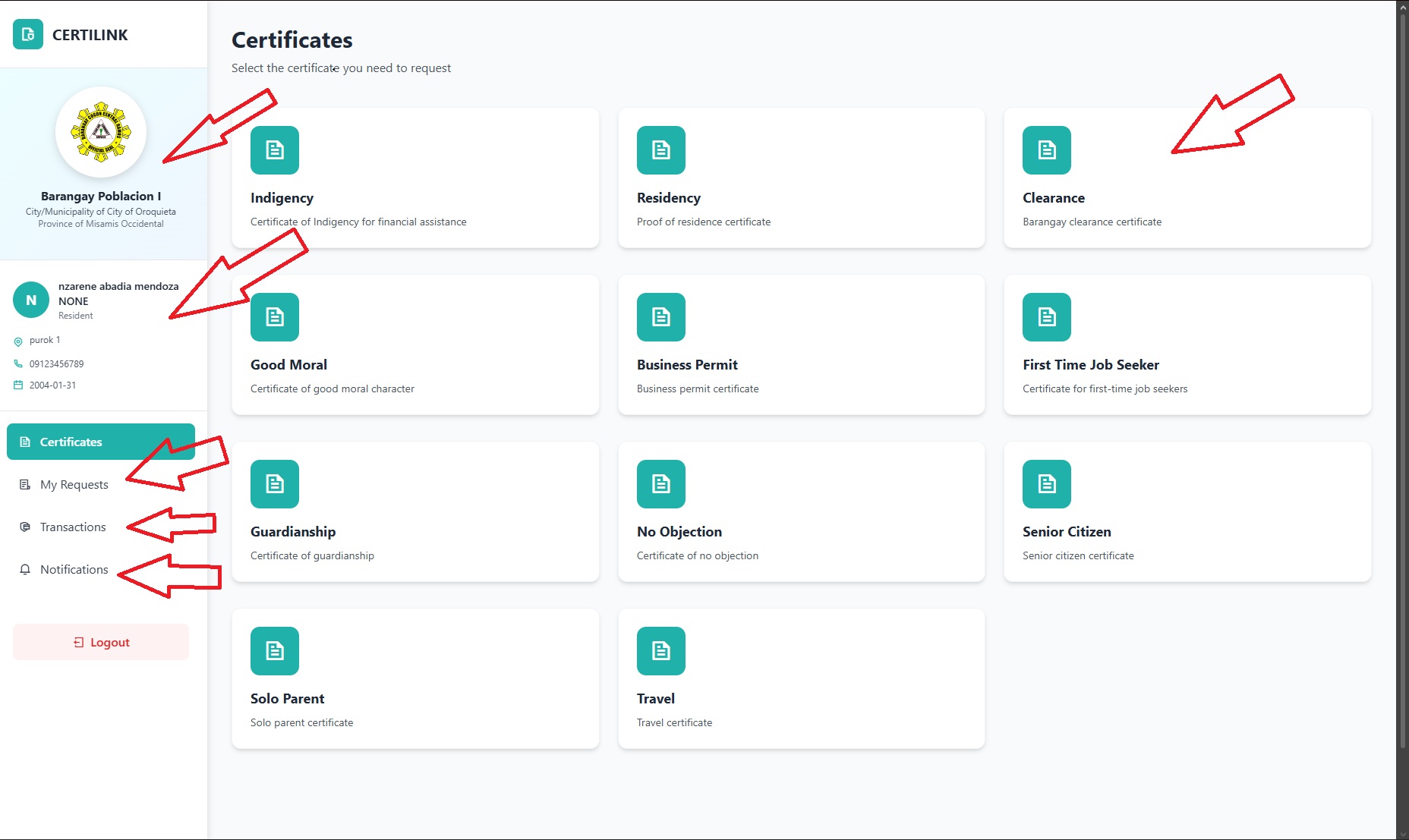Open the Transactions sidebar item
The height and width of the screenshot is (840, 1409).
(73, 527)
